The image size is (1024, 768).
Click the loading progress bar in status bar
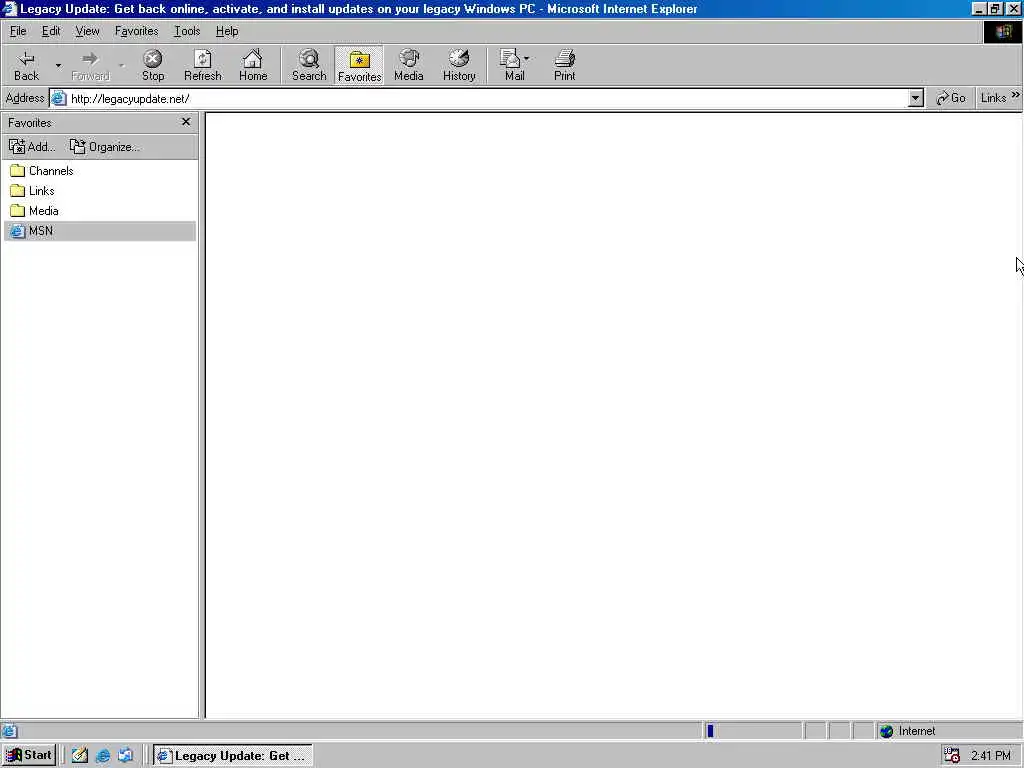[x=753, y=731]
